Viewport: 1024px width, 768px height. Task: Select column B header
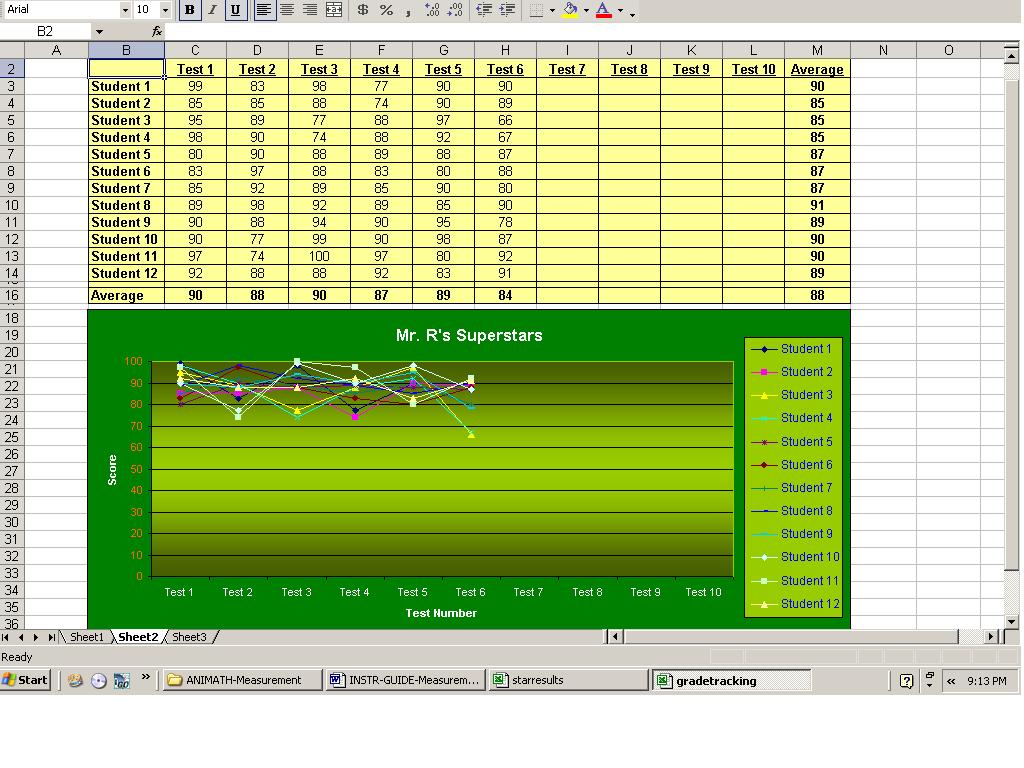point(126,50)
